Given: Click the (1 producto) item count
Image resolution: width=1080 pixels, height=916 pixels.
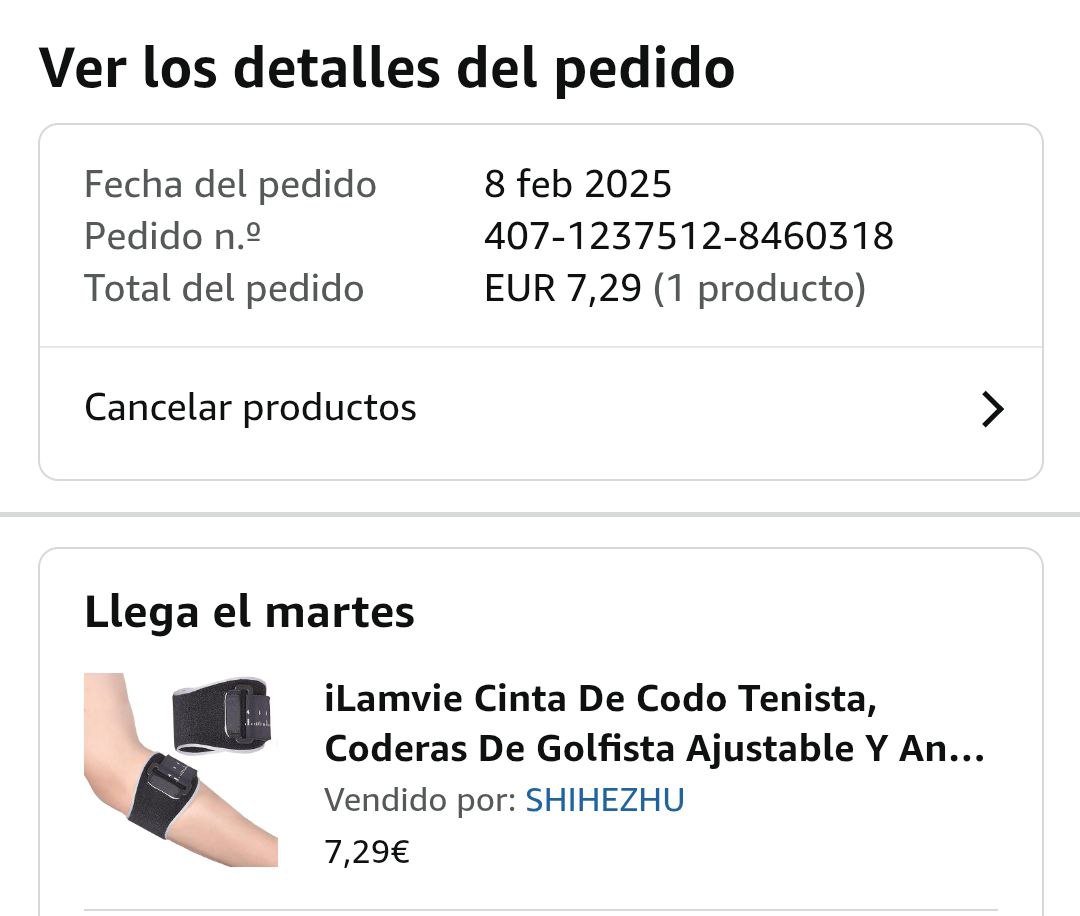Looking at the screenshot, I should click(759, 289).
